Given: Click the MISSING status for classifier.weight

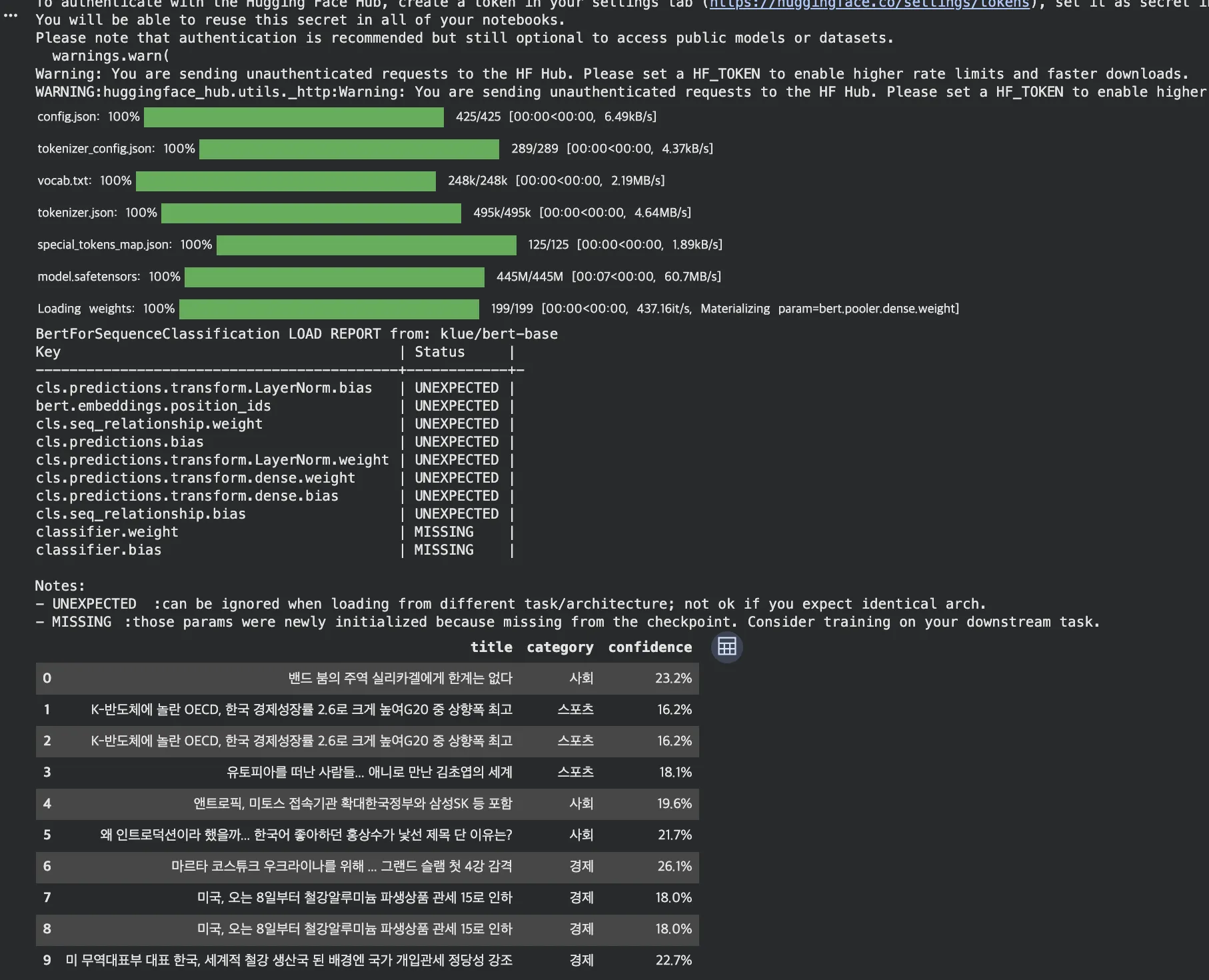Looking at the screenshot, I should (444, 532).
